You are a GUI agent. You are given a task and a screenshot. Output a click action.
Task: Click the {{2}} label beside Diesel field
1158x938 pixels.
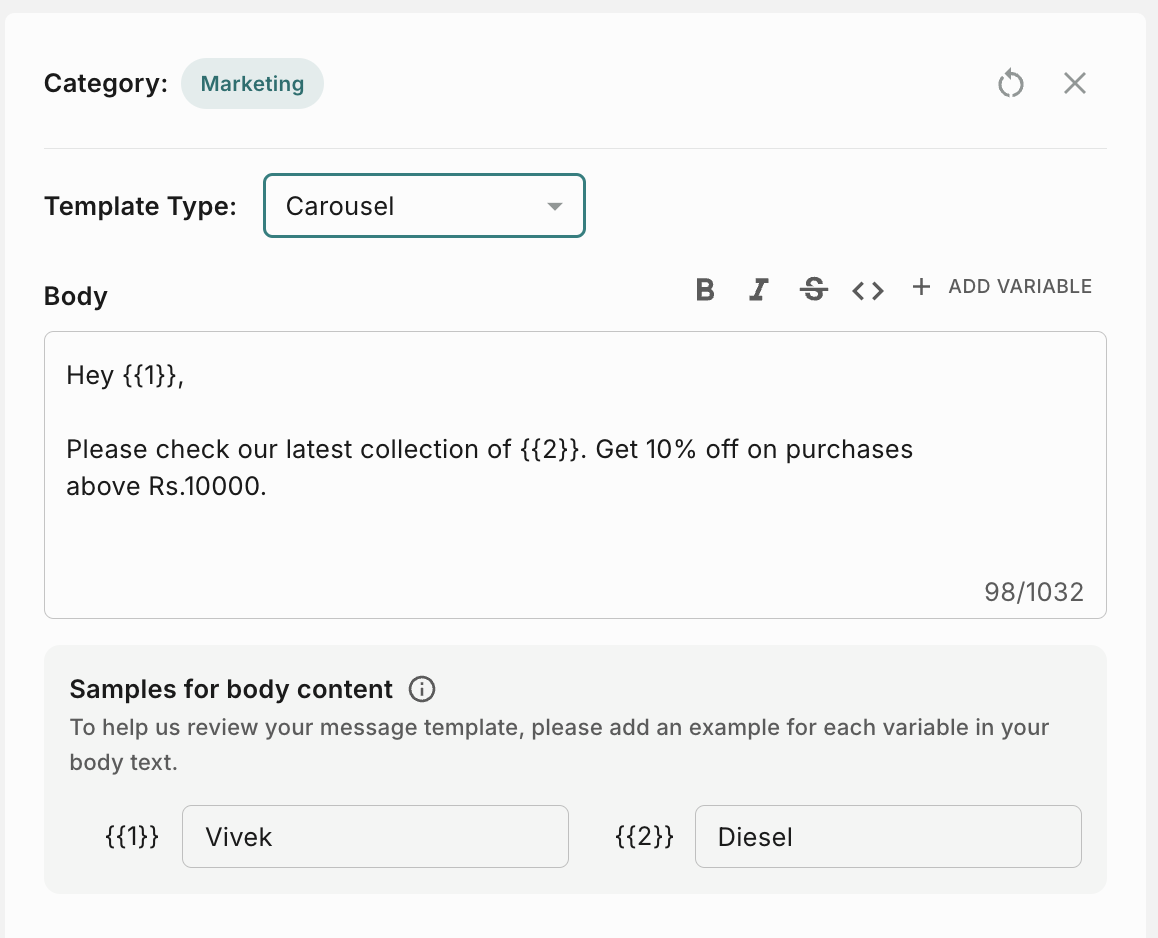(644, 836)
